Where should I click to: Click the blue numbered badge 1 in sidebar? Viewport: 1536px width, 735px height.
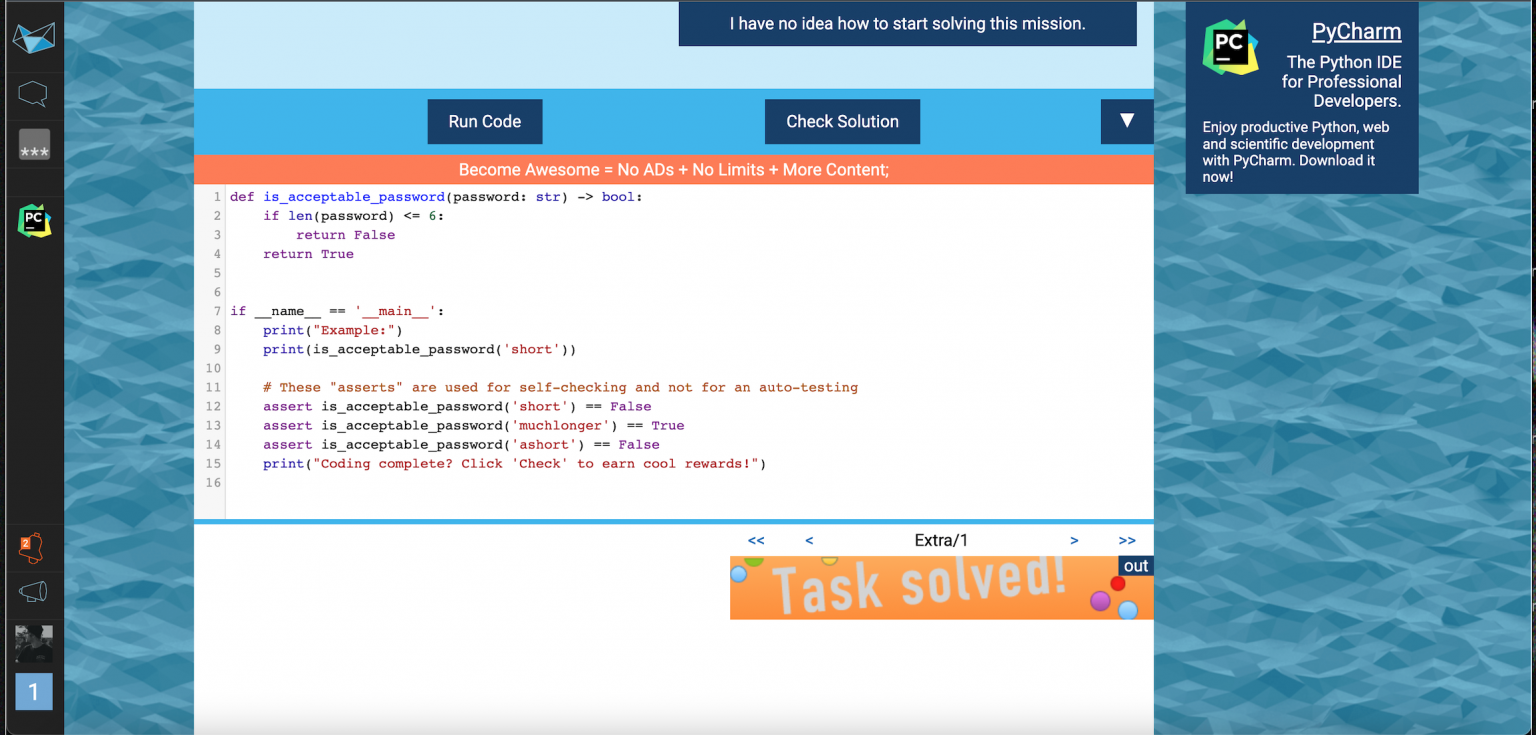33,691
